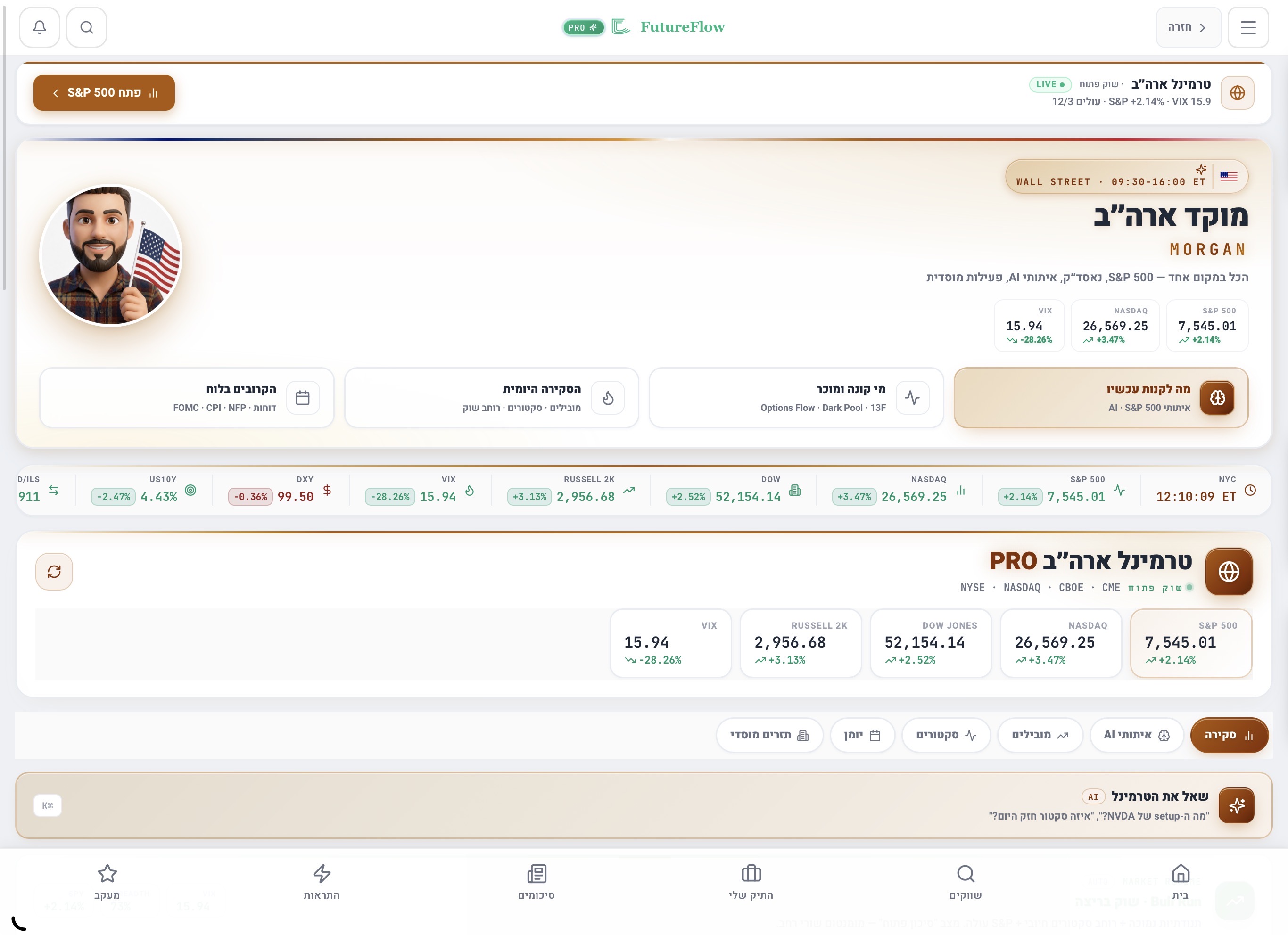Select the NASDAQ index card in terminal

[x=1060, y=643]
